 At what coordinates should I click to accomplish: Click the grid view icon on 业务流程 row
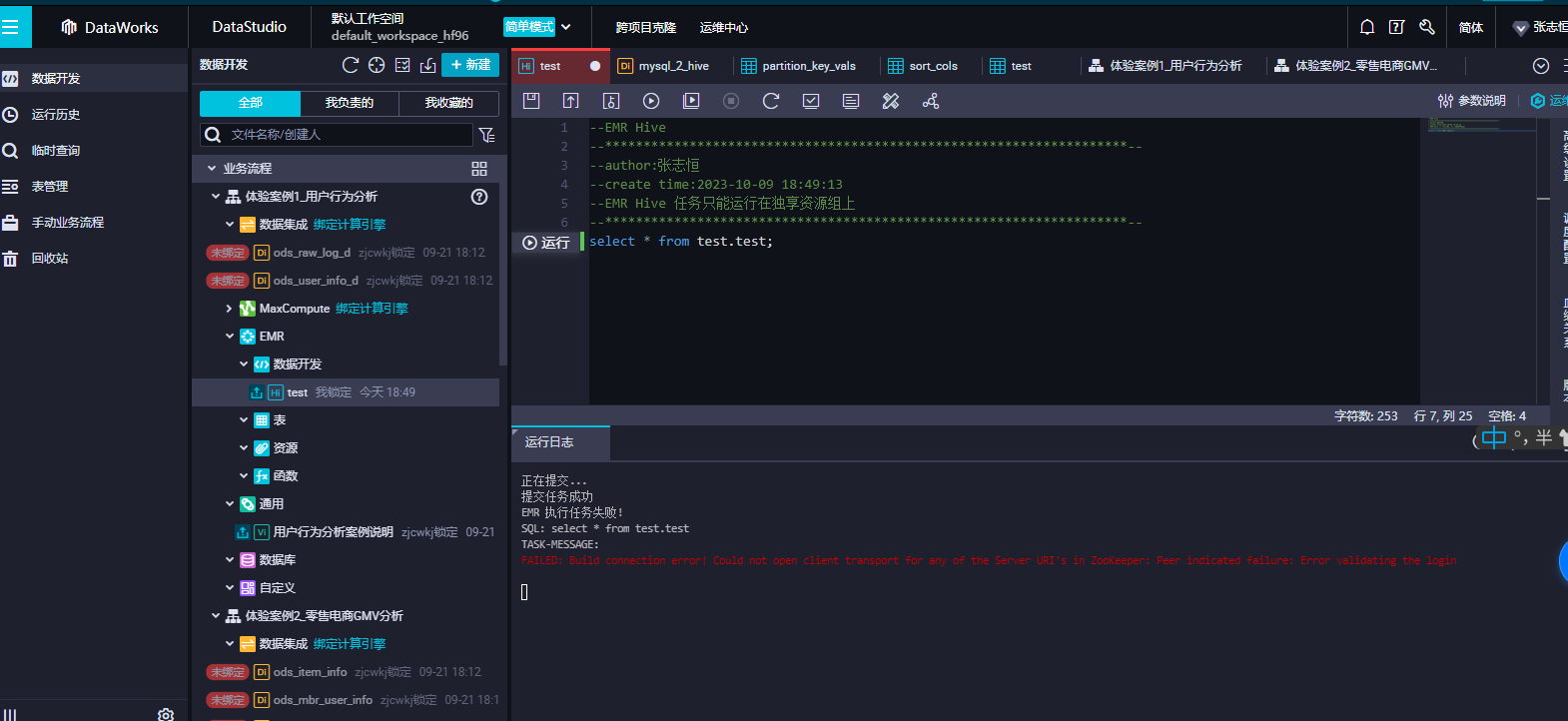[479, 169]
